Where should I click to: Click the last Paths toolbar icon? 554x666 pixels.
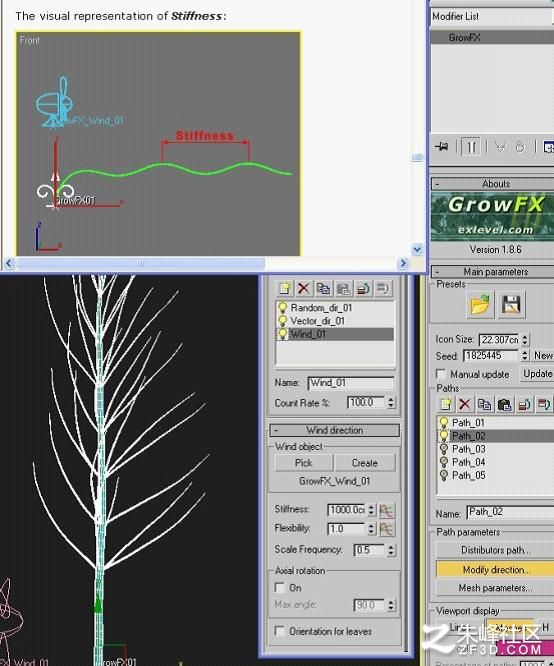coord(544,404)
